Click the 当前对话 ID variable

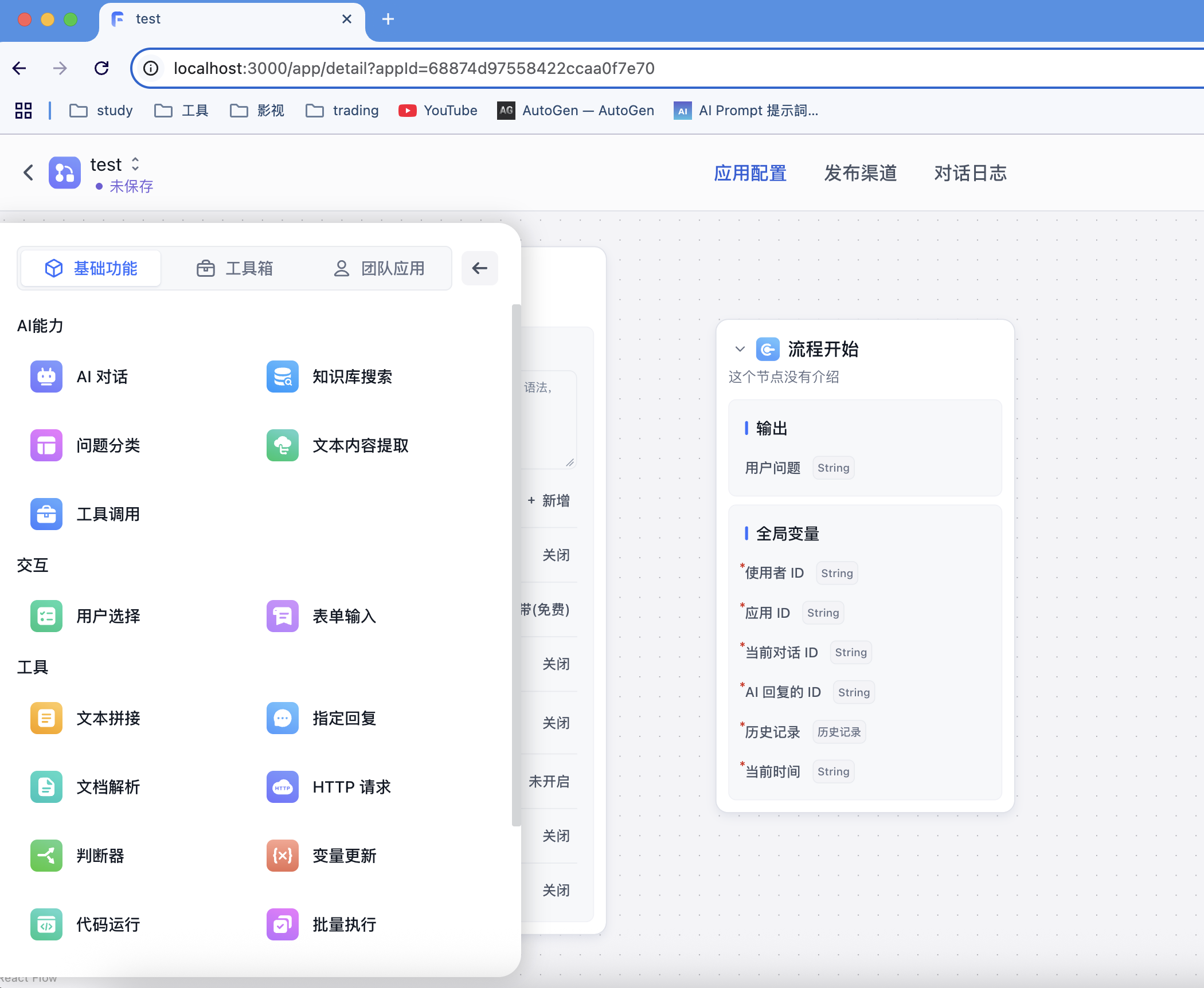click(781, 652)
